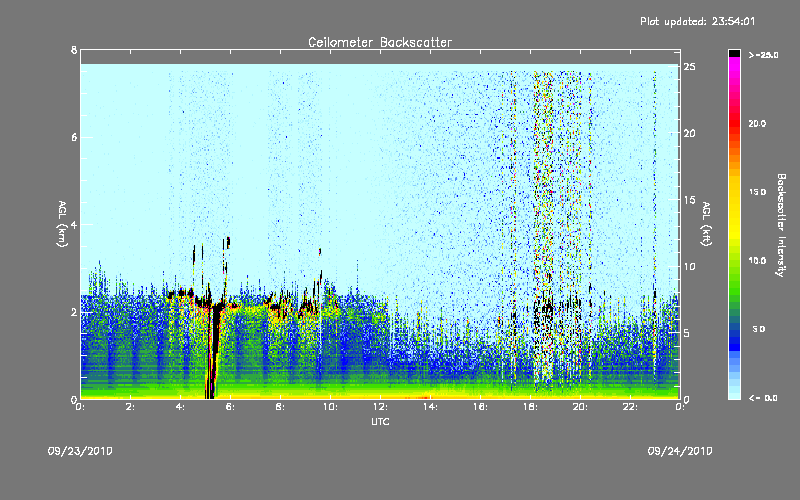Image resolution: width=800 pixels, height=500 pixels.
Task: Click the "20.0" colorbar tick label
Action: coord(758,123)
